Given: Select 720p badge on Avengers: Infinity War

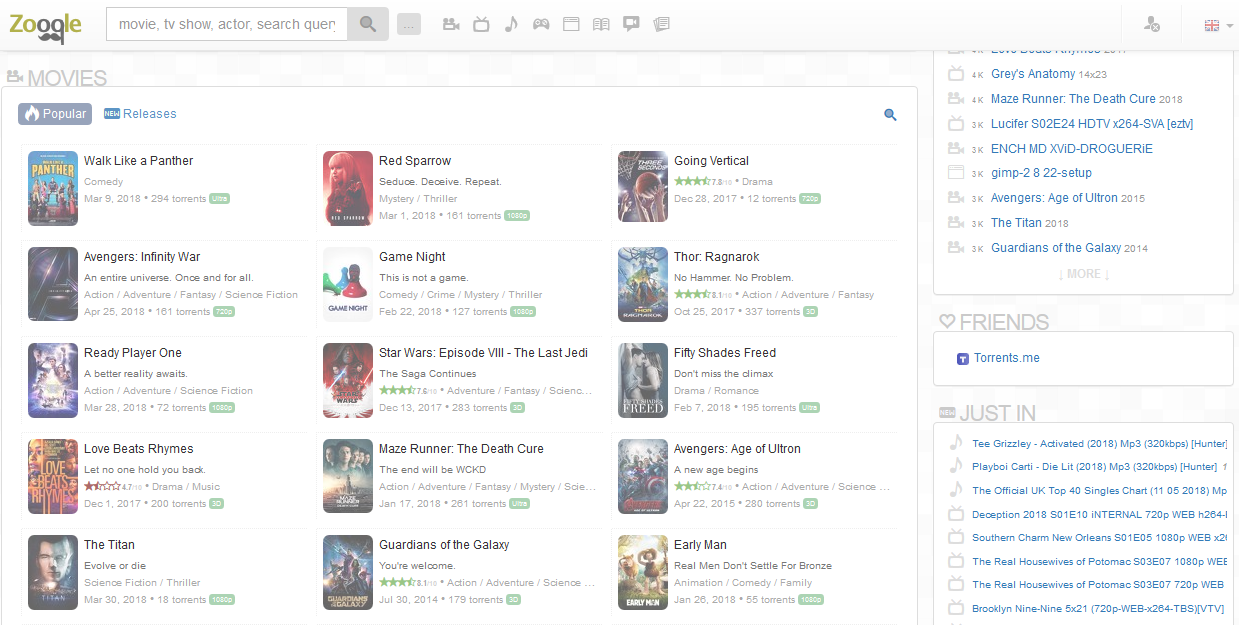Looking at the screenshot, I should point(224,312).
